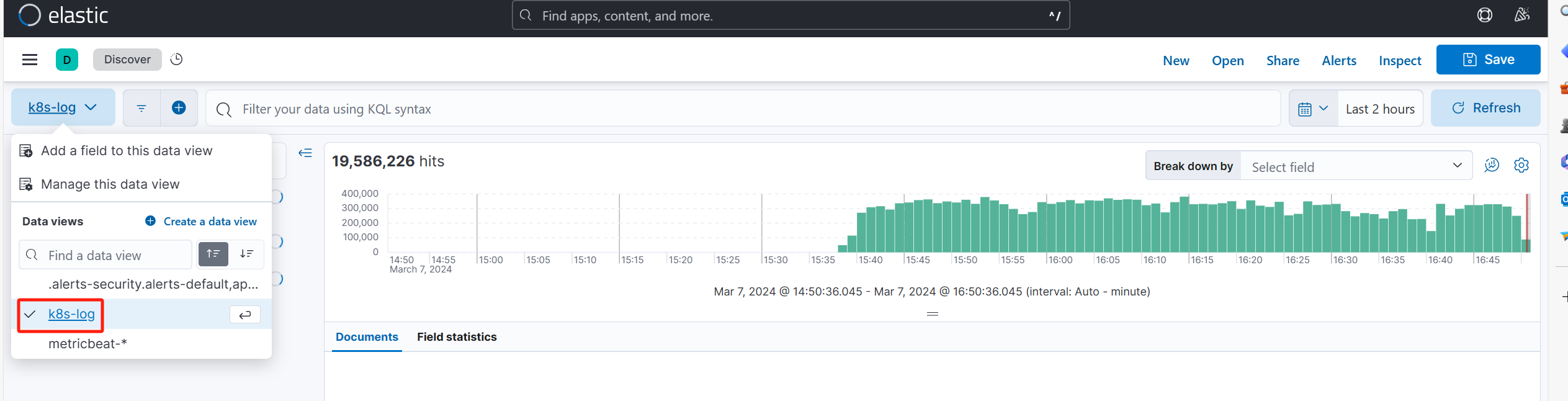Open the help menu lifebuoy icon
The image size is (1568, 401).
[x=1484, y=15]
